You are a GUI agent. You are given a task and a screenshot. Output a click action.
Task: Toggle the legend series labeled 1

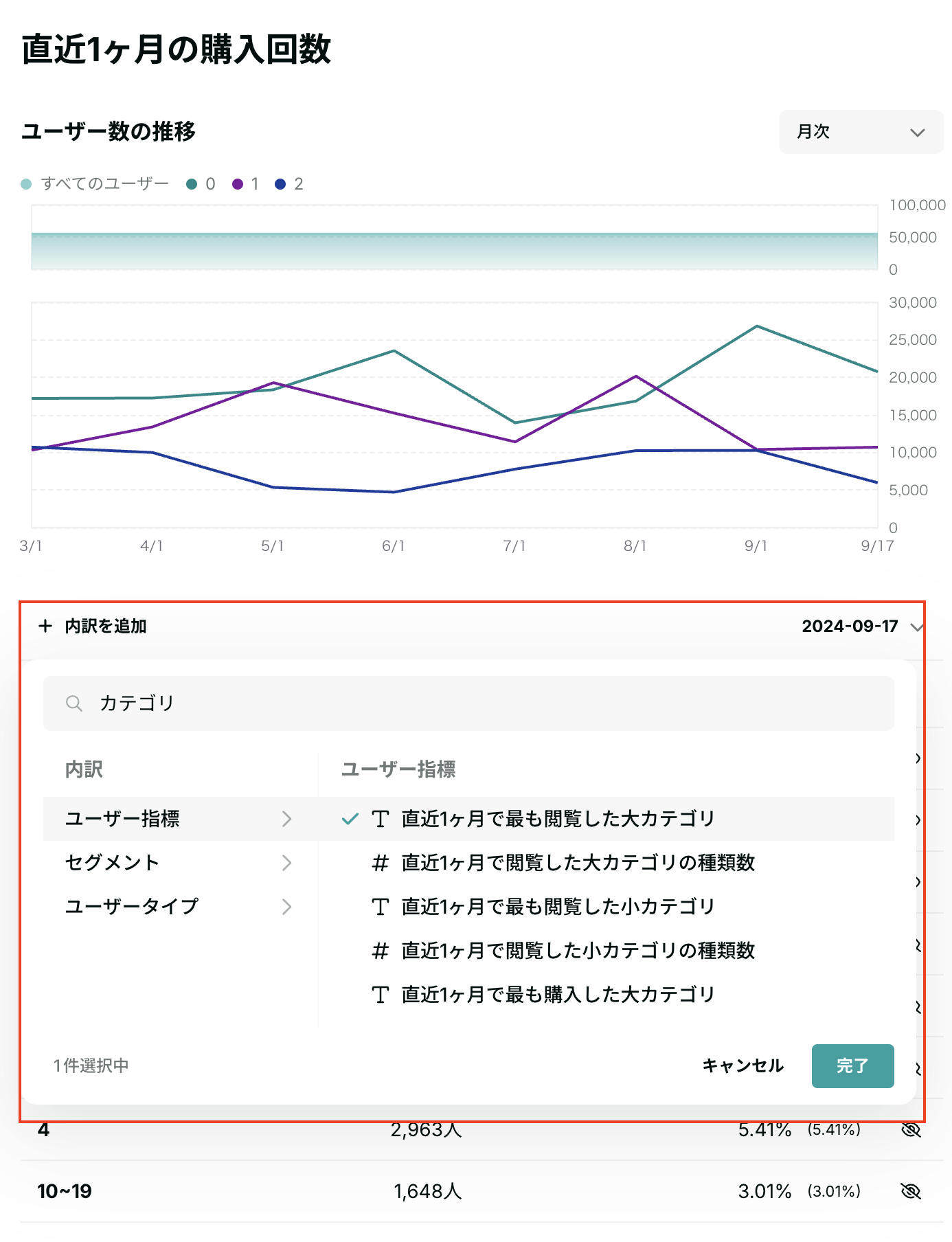(x=246, y=184)
